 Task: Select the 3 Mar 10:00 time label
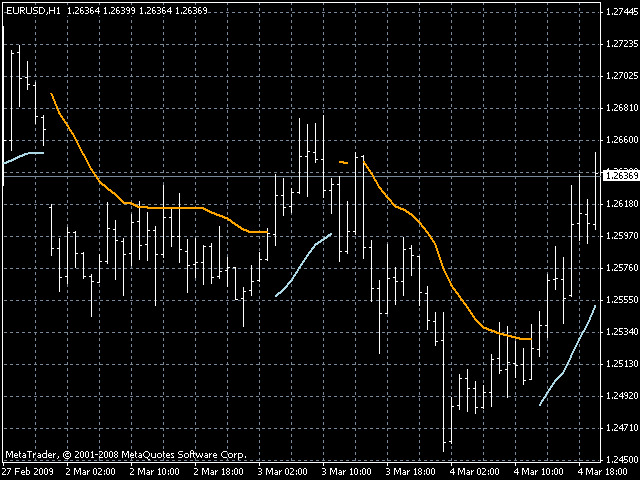point(347,472)
